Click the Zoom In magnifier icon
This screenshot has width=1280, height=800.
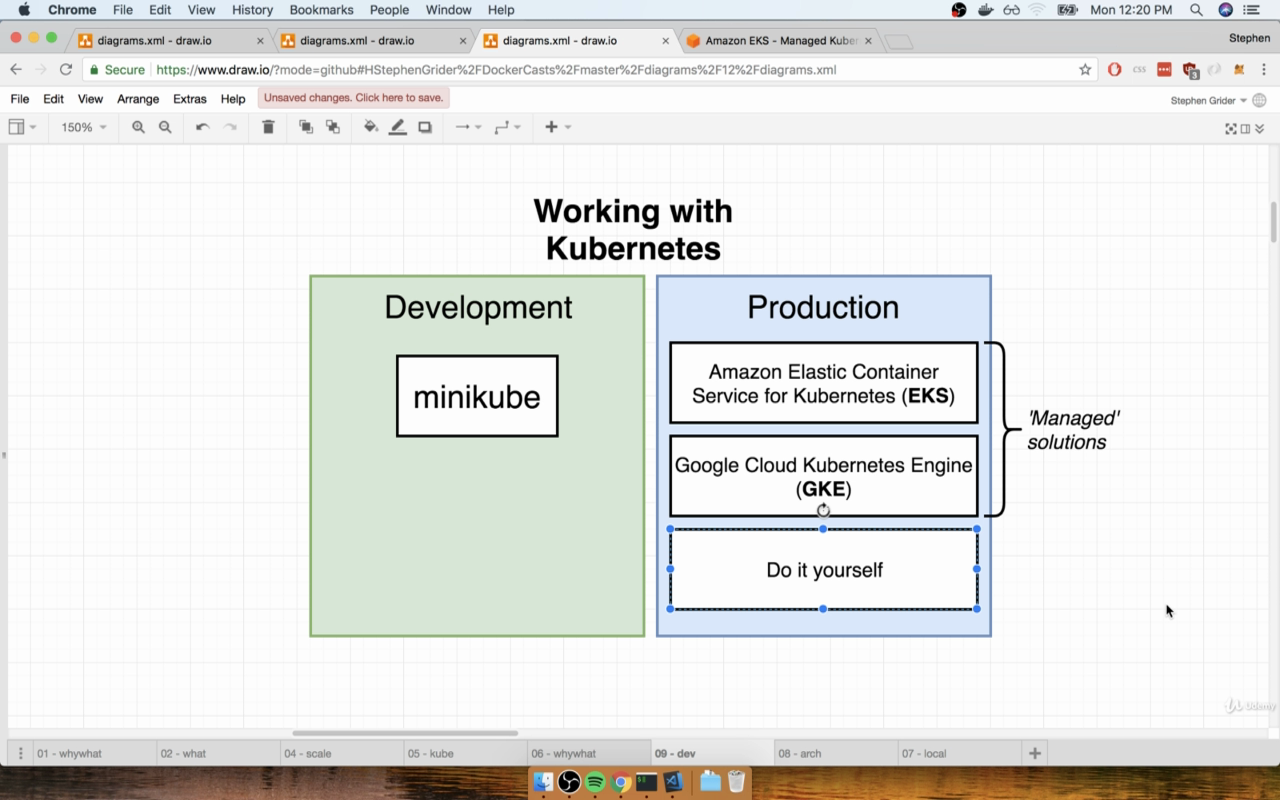[138, 127]
